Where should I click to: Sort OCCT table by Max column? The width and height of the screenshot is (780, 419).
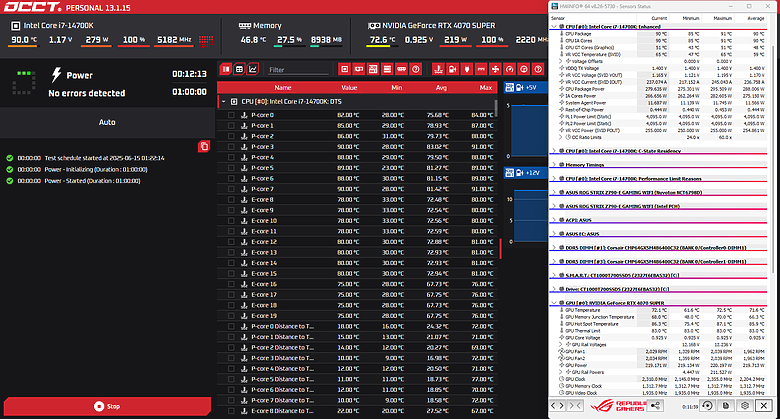click(486, 88)
